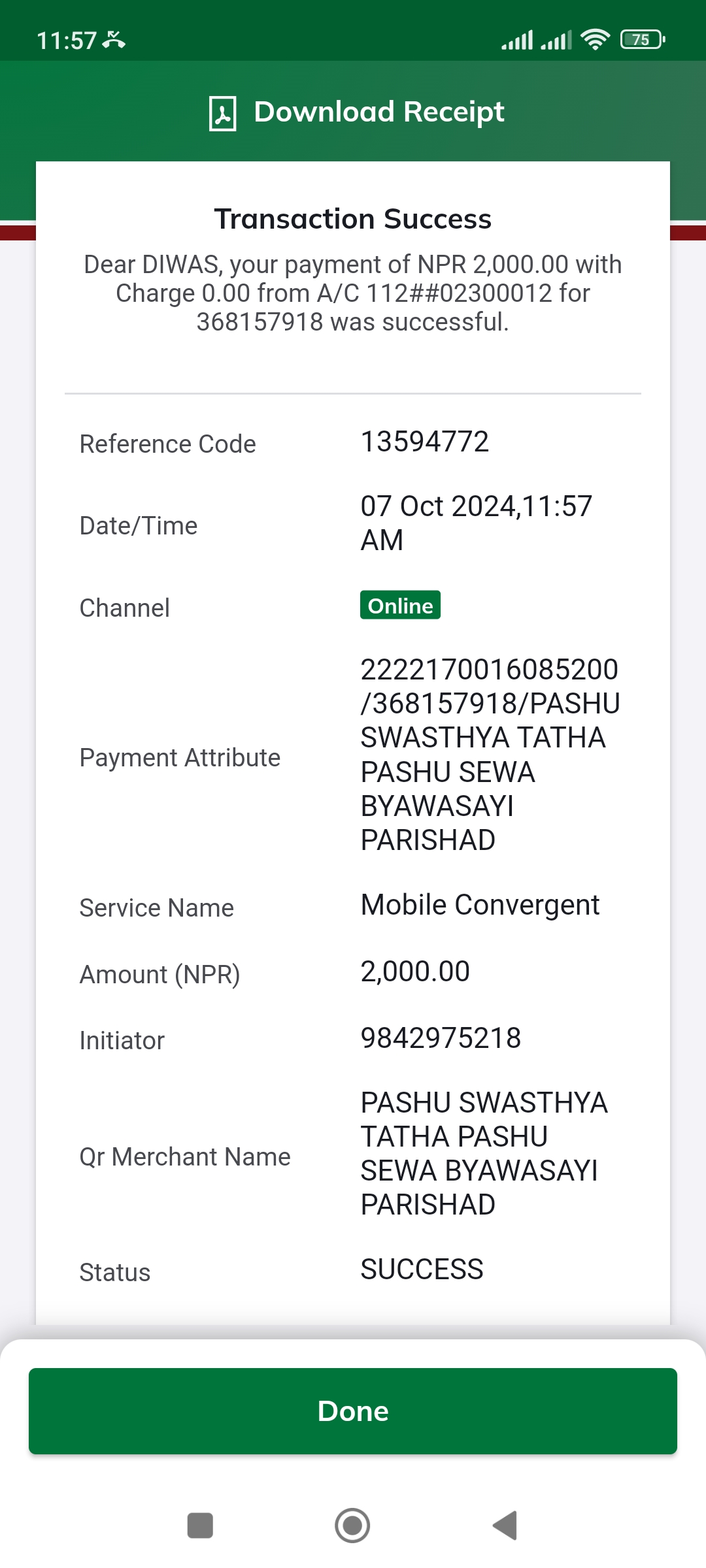Viewport: 706px width, 1568px height.
Task: Tap the recent apps square button
Action: coord(200,1526)
